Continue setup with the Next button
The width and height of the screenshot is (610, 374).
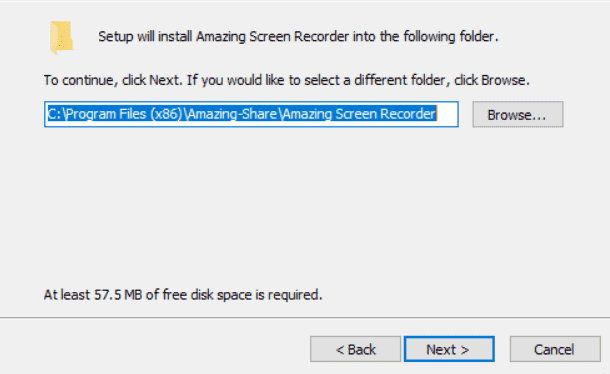449,349
